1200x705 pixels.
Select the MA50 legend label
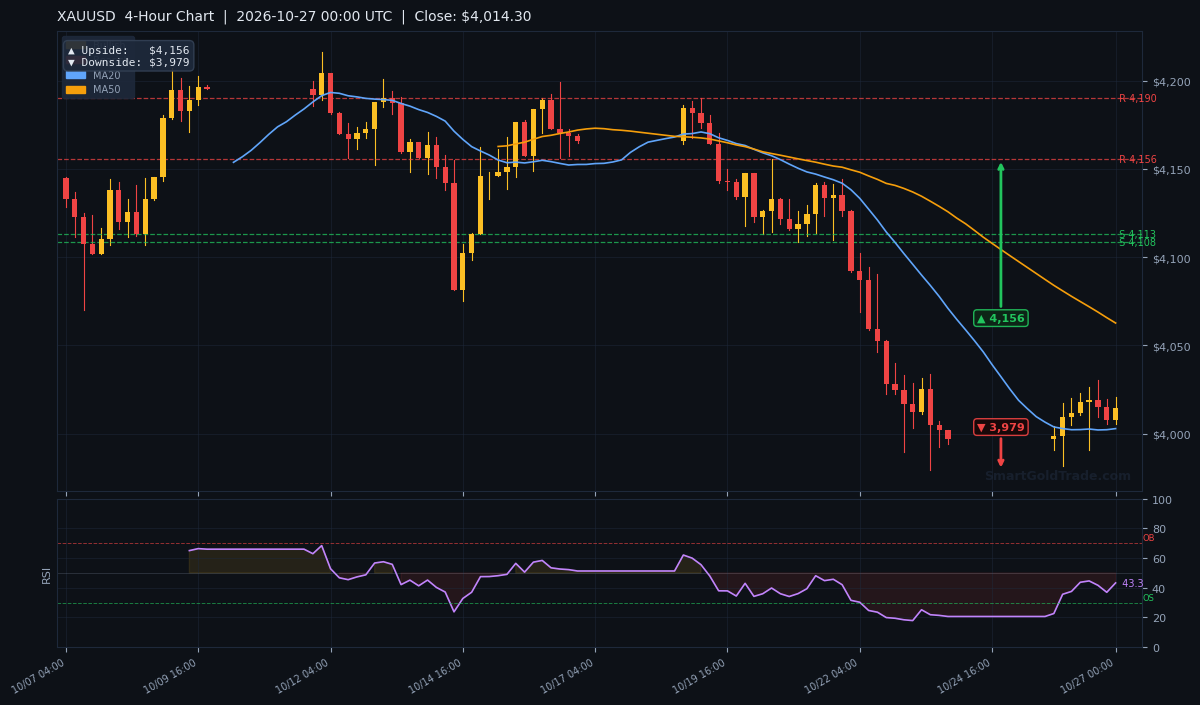[x=107, y=90]
